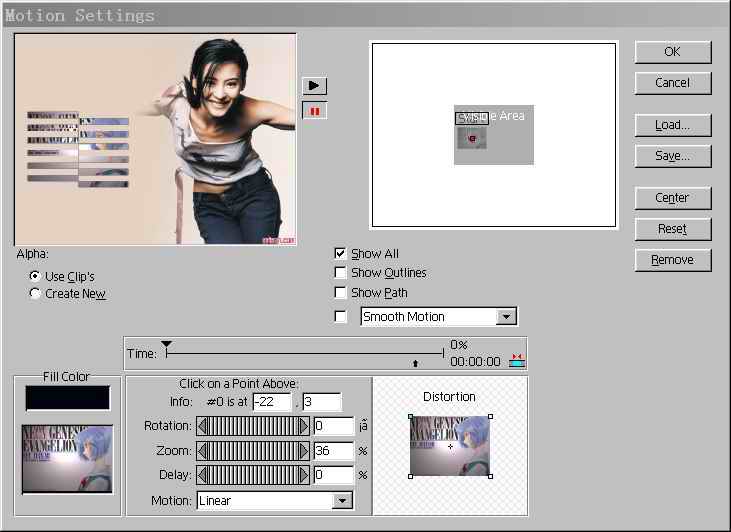Click inside the Zoom value field

point(333,452)
